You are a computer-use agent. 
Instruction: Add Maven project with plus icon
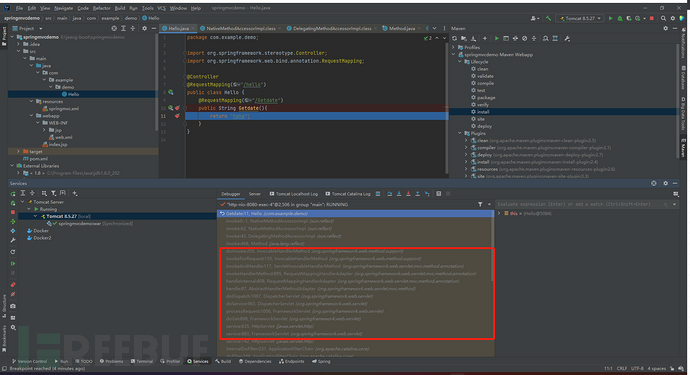pyautogui.click(x=484, y=39)
